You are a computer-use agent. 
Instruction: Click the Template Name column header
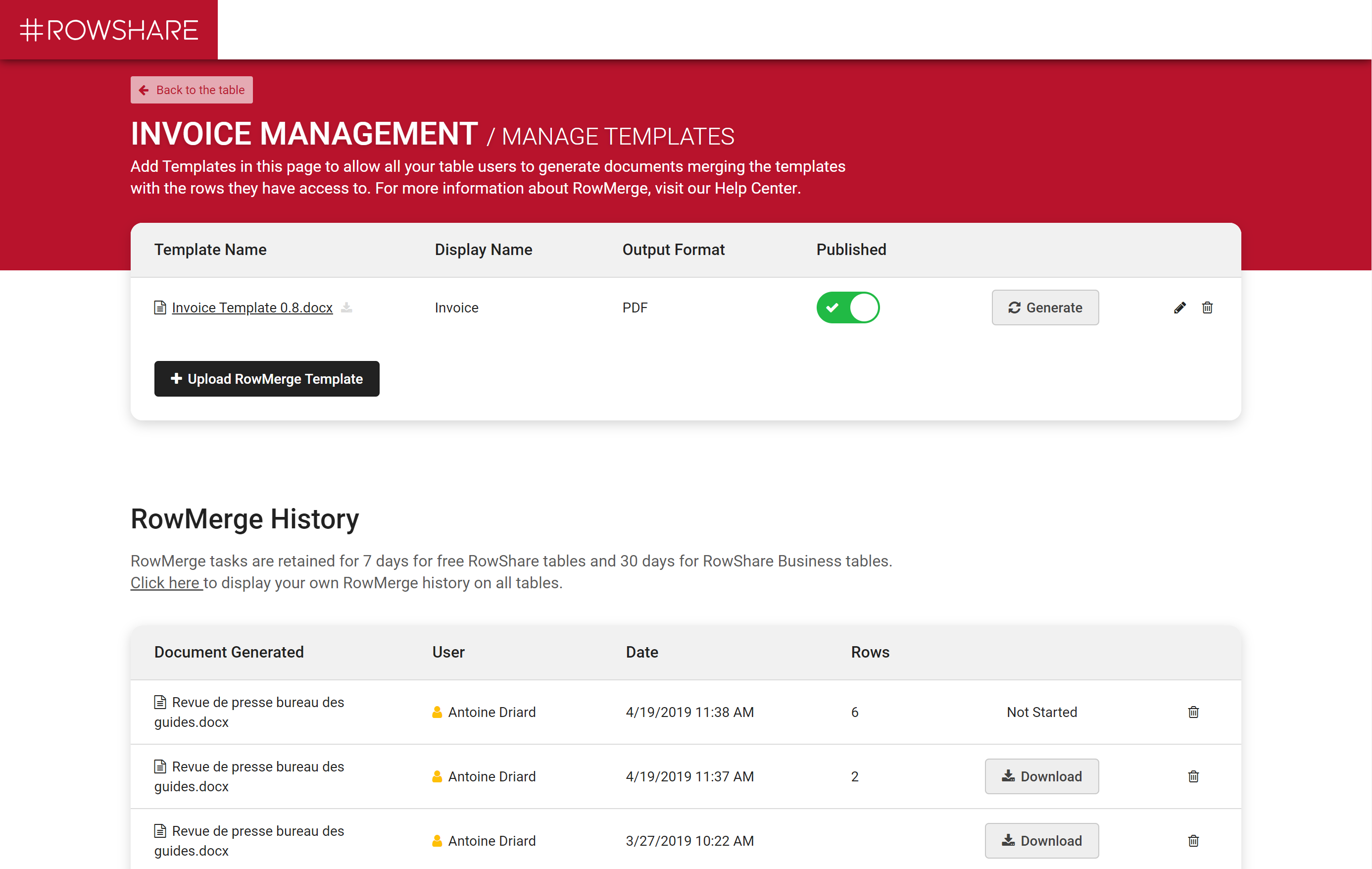click(210, 250)
